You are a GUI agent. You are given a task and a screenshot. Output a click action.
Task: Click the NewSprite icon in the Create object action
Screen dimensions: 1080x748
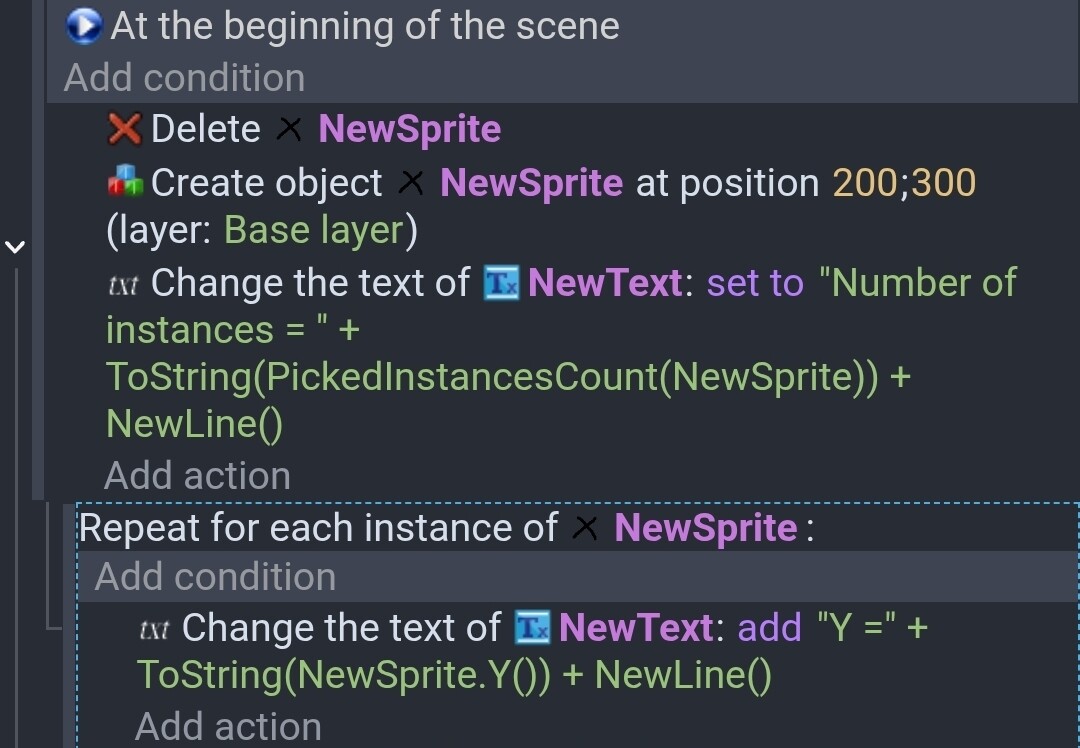coord(411,183)
